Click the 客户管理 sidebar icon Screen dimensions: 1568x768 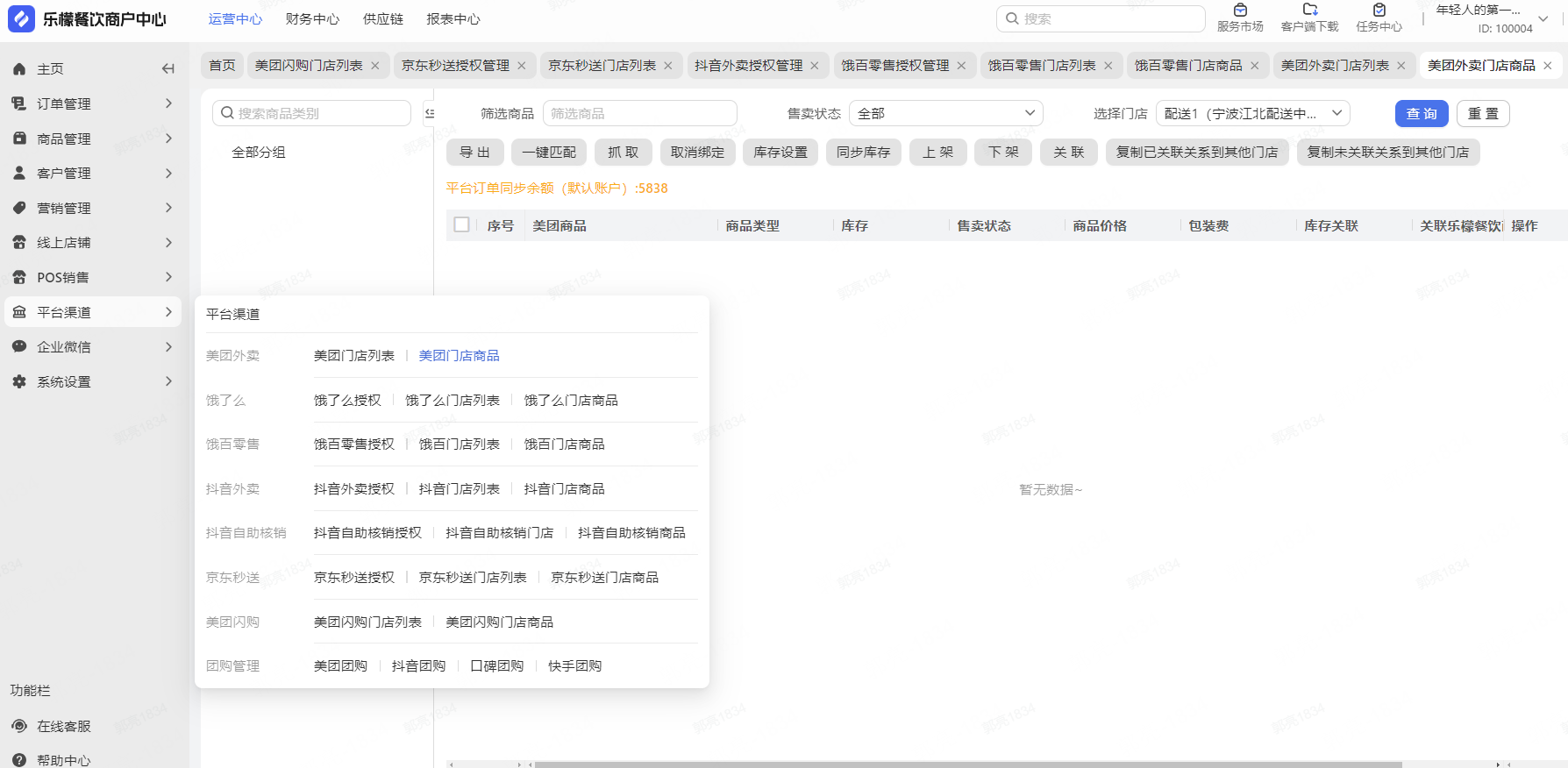point(19,173)
